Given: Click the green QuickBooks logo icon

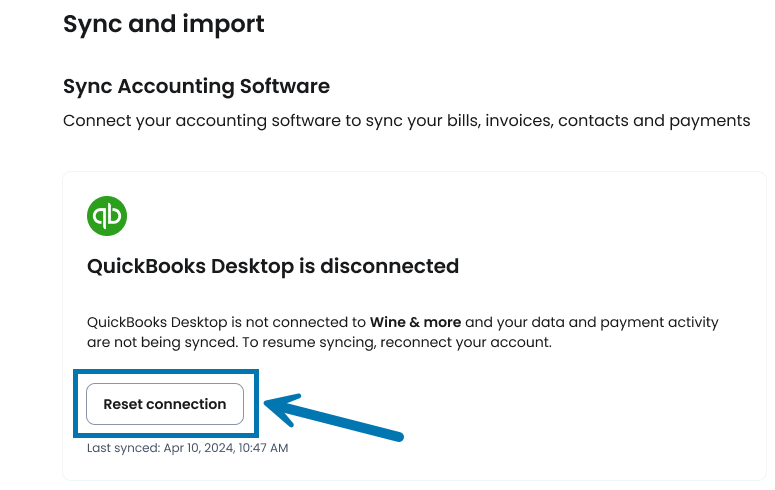Looking at the screenshot, I should (107, 216).
